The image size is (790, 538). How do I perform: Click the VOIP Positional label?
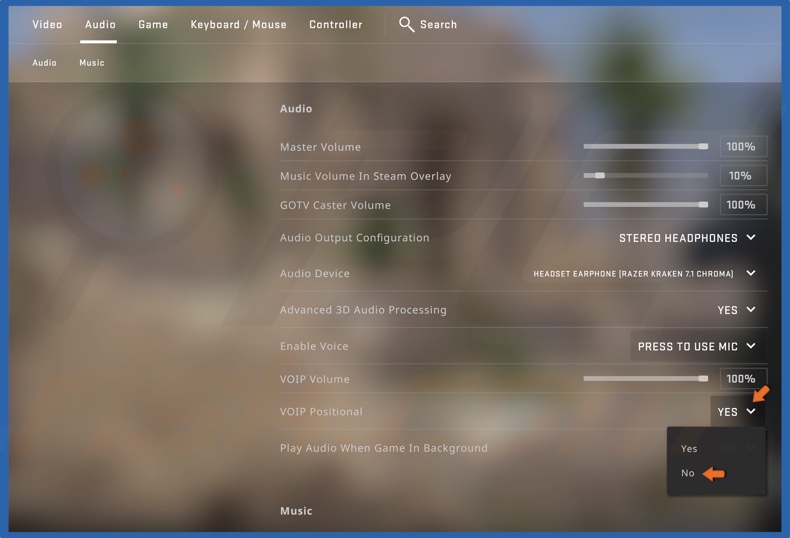point(321,412)
